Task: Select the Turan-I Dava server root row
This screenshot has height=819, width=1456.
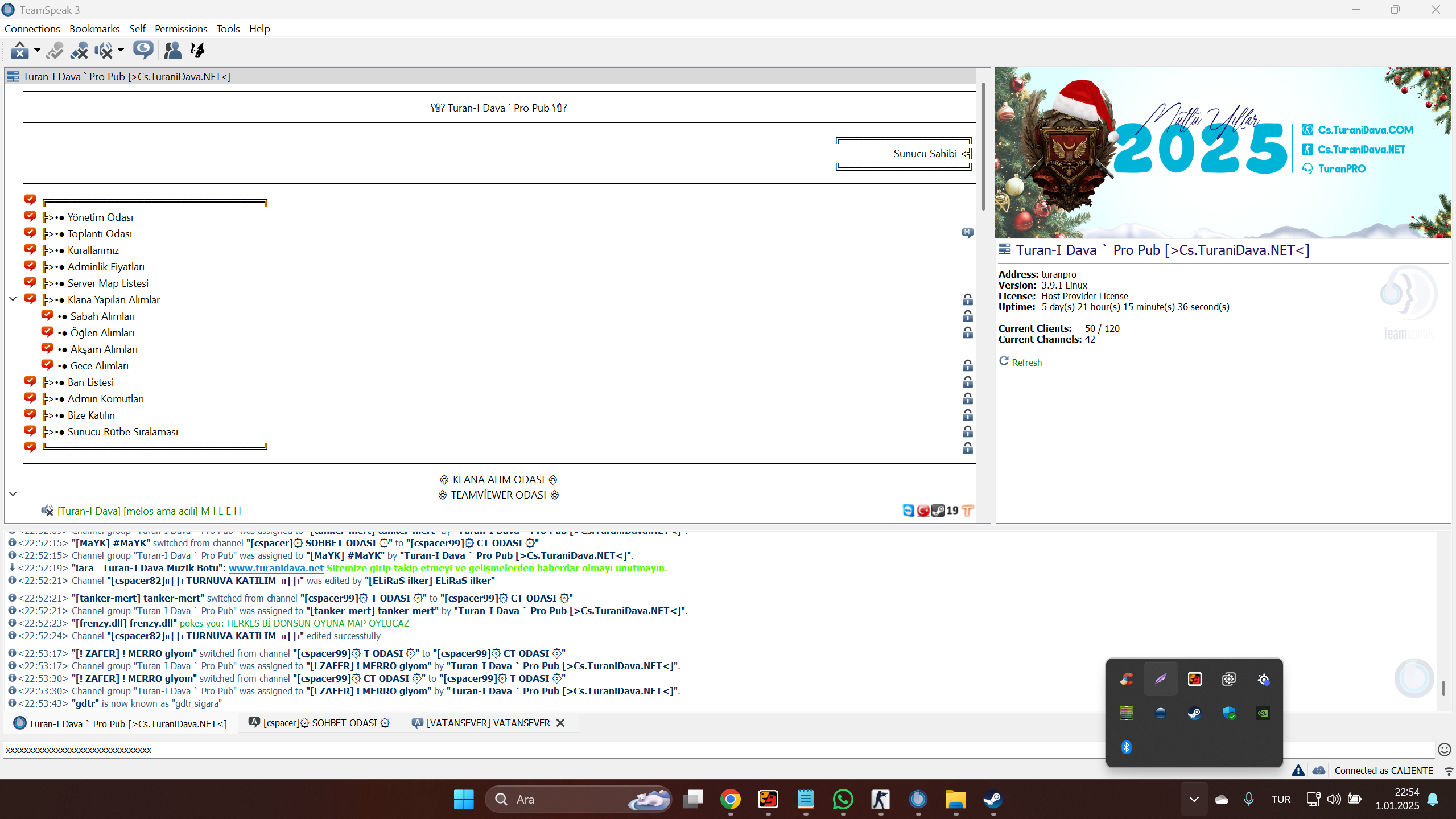Action: (490, 76)
